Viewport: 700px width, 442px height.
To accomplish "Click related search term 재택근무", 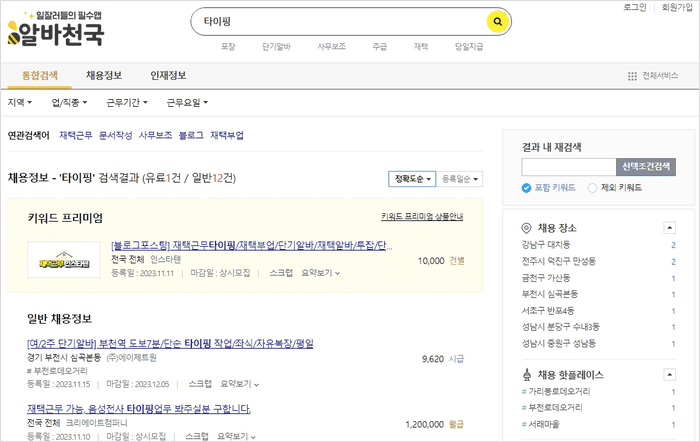I will [x=75, y=135].
